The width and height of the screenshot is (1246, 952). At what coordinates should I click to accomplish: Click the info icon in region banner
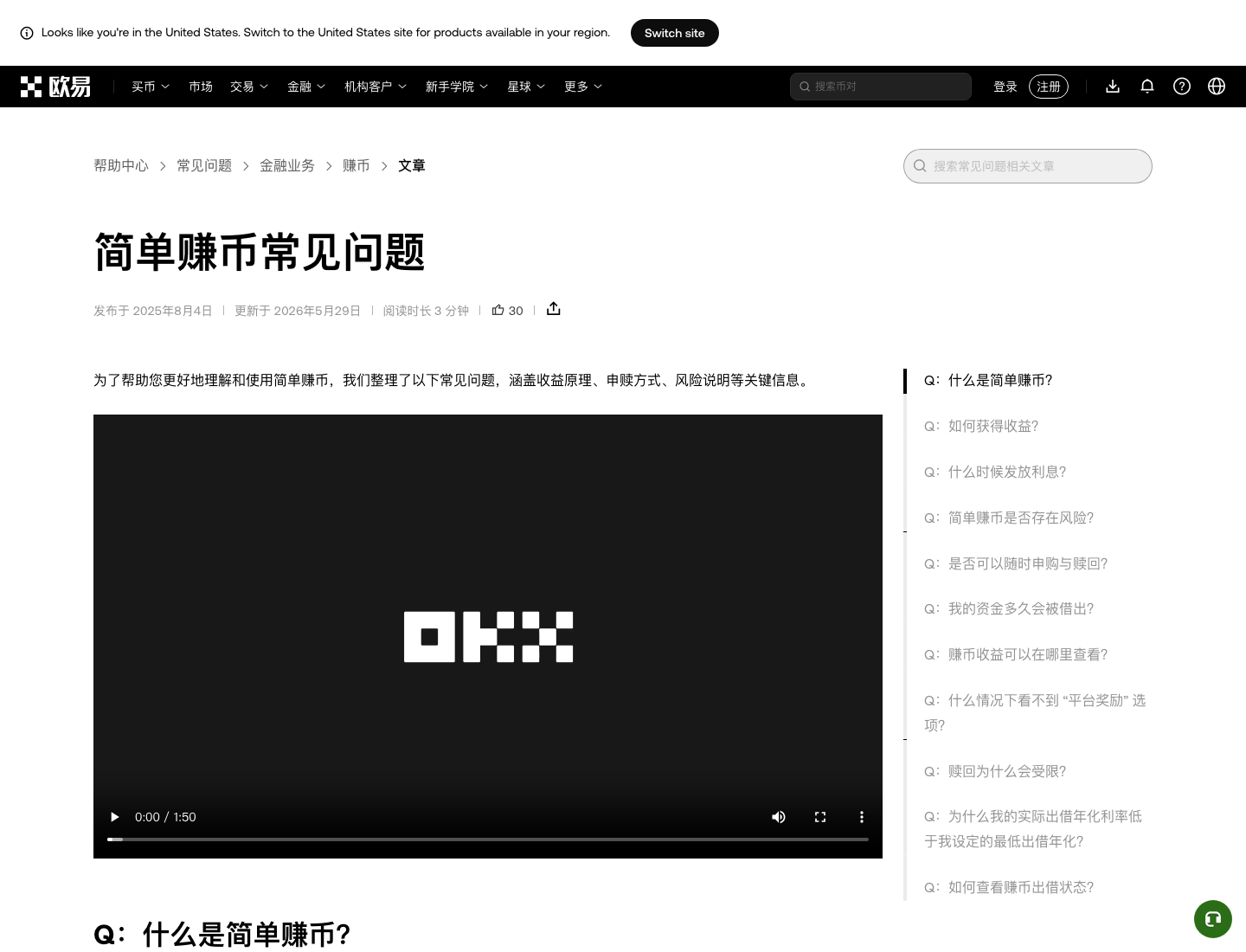[x=27, y=33]
